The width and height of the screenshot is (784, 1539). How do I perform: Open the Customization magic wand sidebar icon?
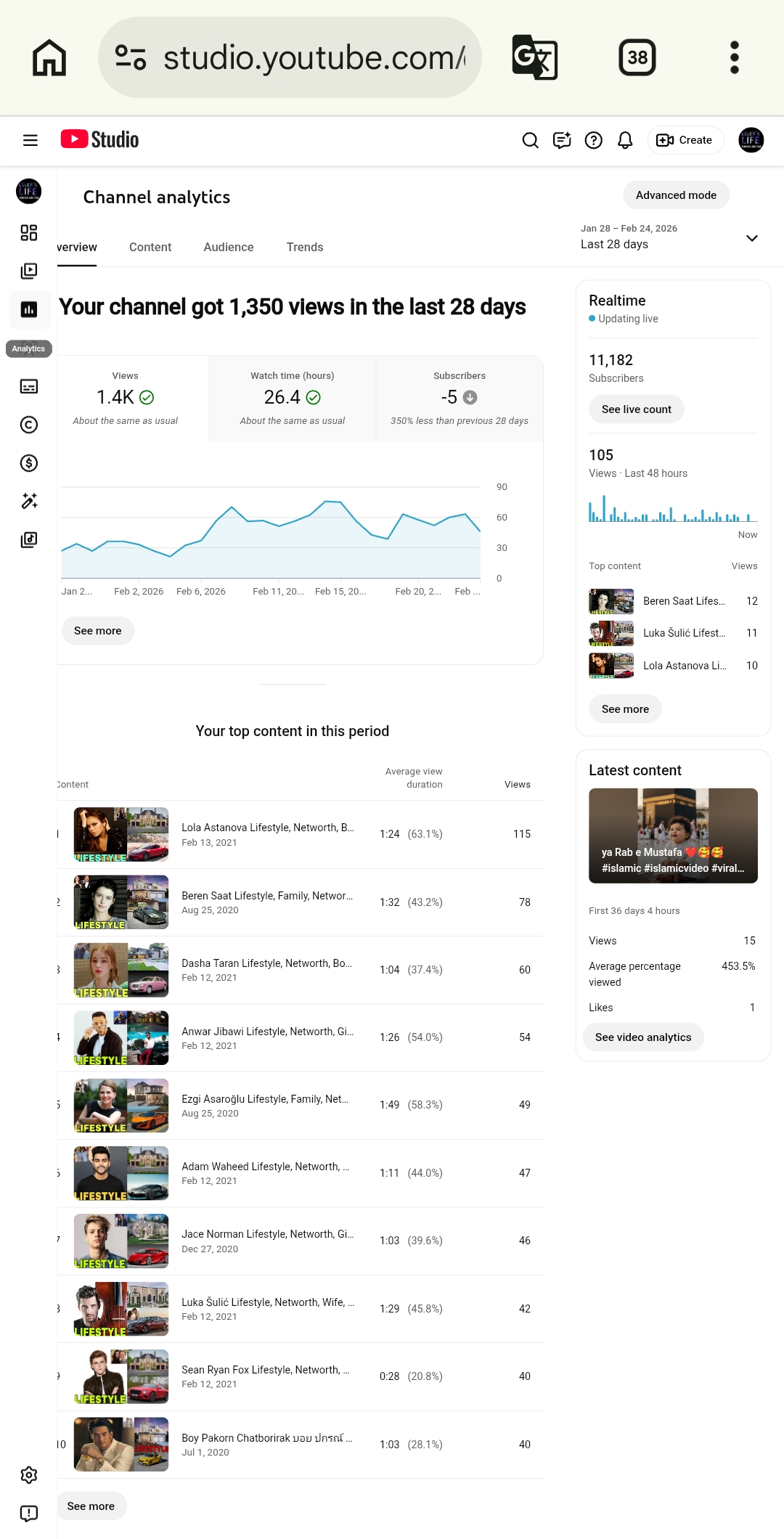pos(29,501)
